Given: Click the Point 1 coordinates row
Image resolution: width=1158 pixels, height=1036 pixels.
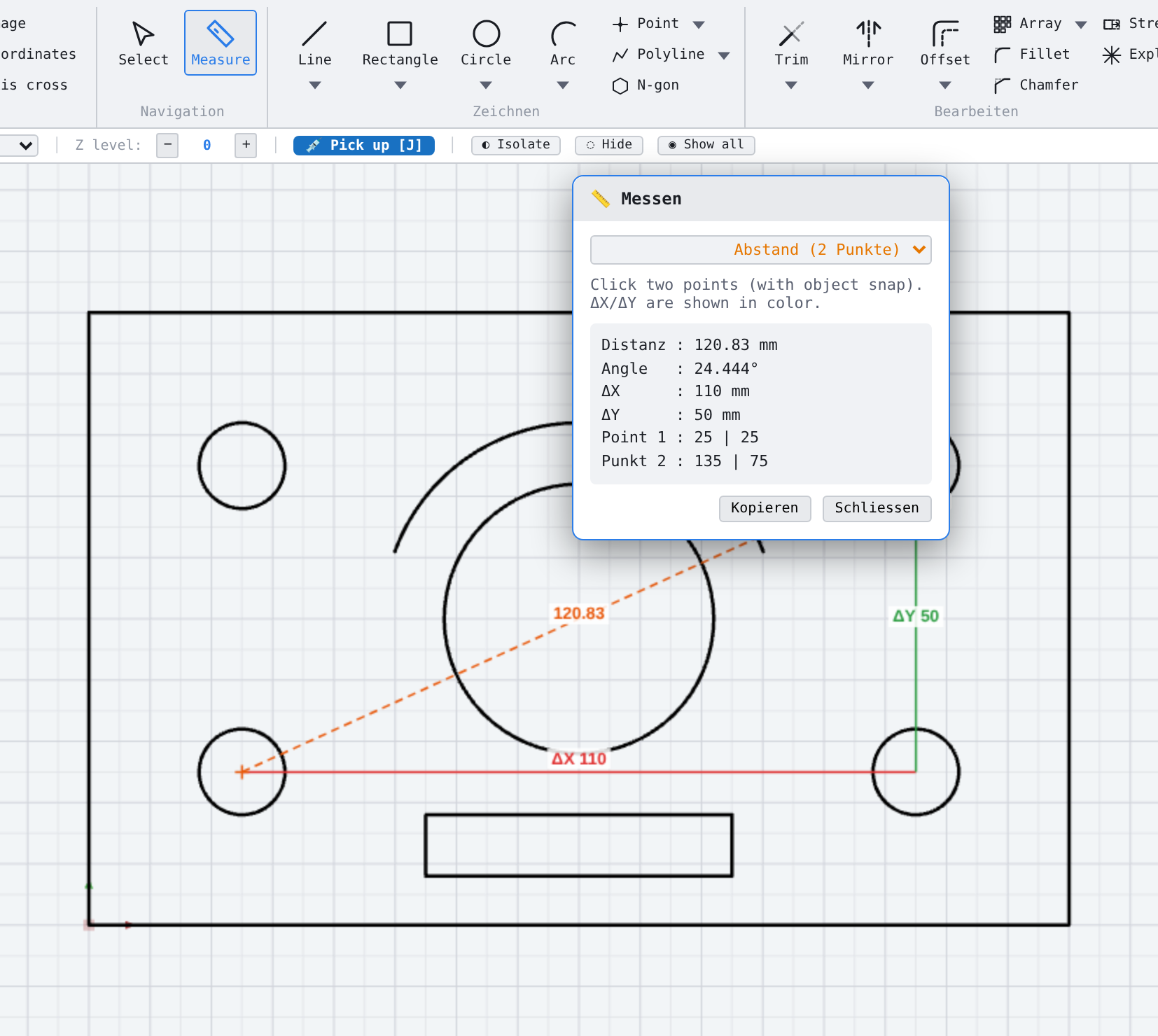Looking at the screenshot, I should click(680, 437).
